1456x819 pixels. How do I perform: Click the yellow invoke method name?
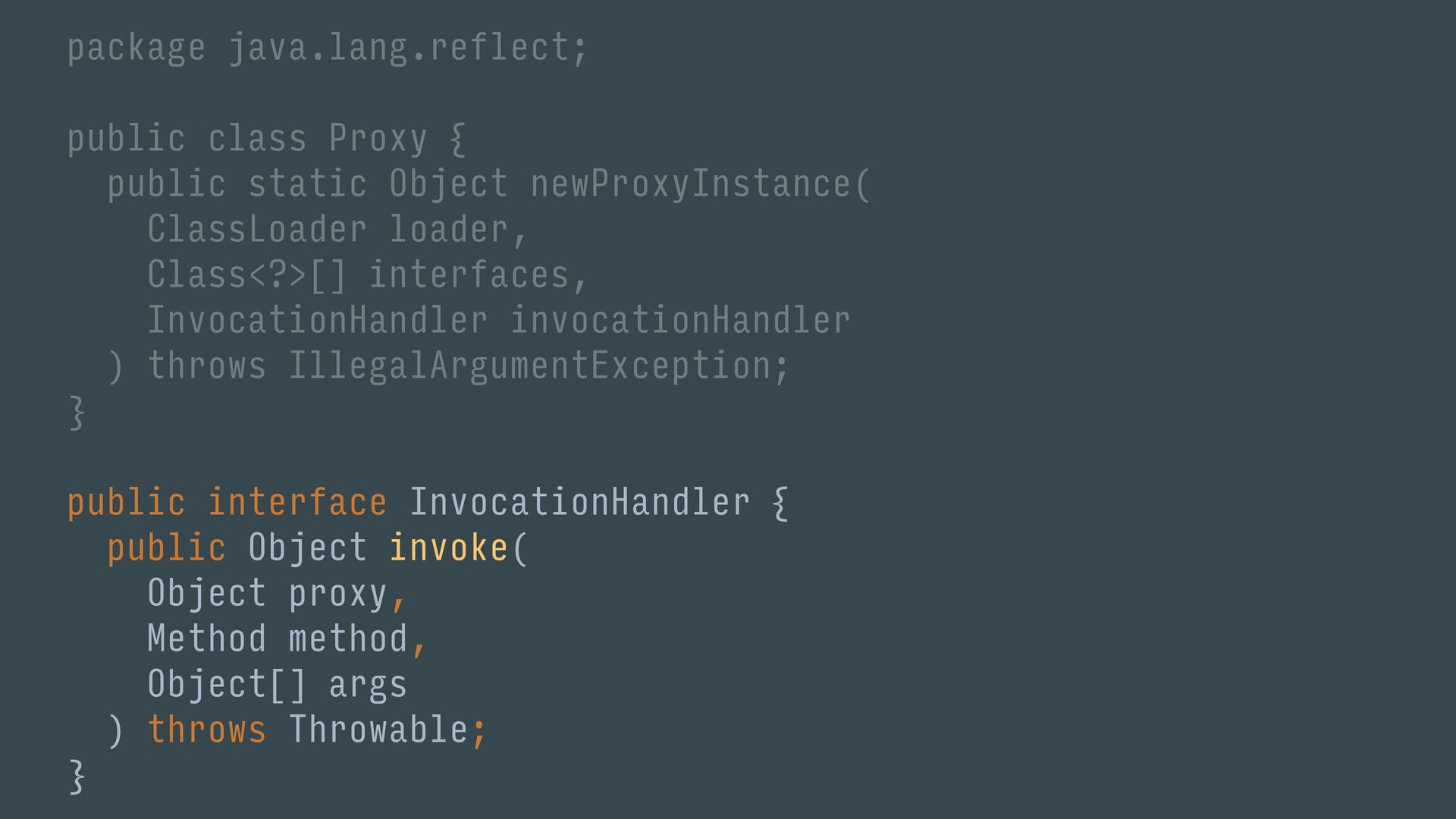point(448,548)
